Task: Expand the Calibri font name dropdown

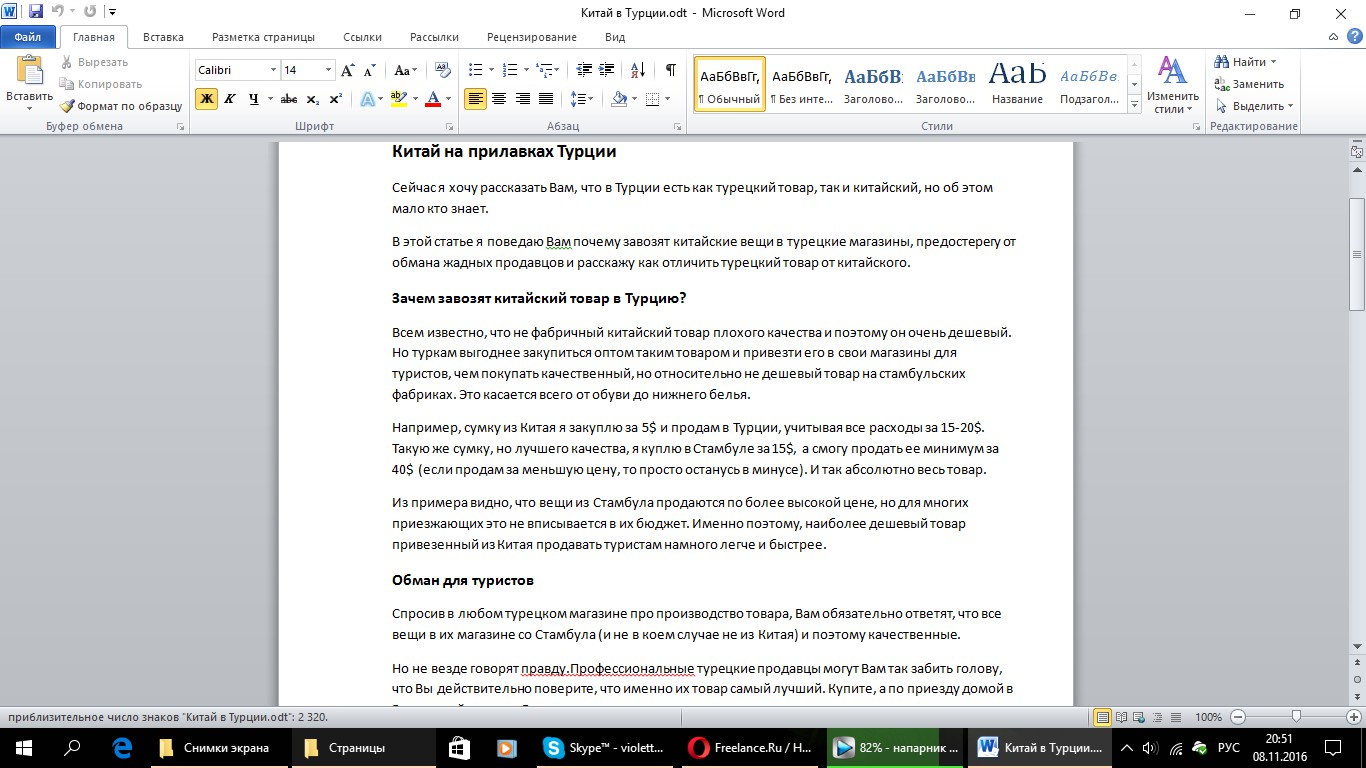Action: (273, 70)
